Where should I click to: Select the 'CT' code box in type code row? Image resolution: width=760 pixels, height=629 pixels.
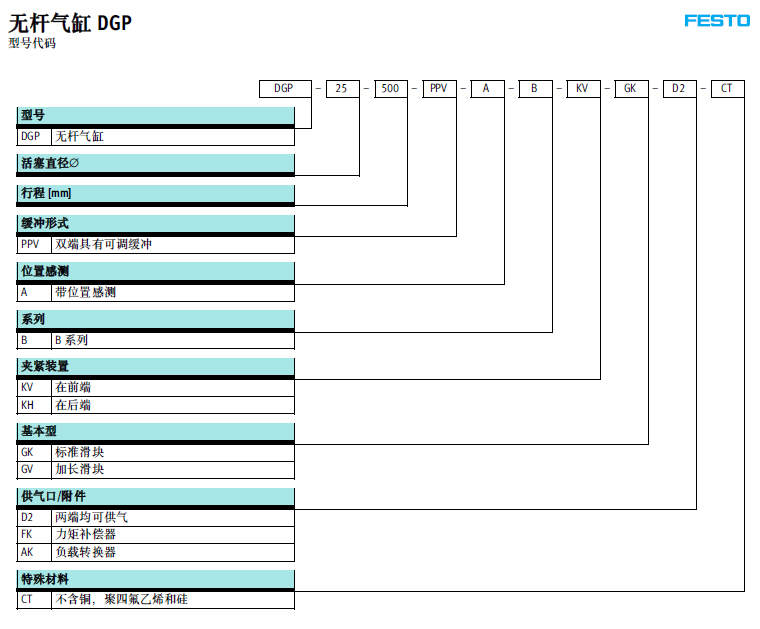click(x=728, y=89)
